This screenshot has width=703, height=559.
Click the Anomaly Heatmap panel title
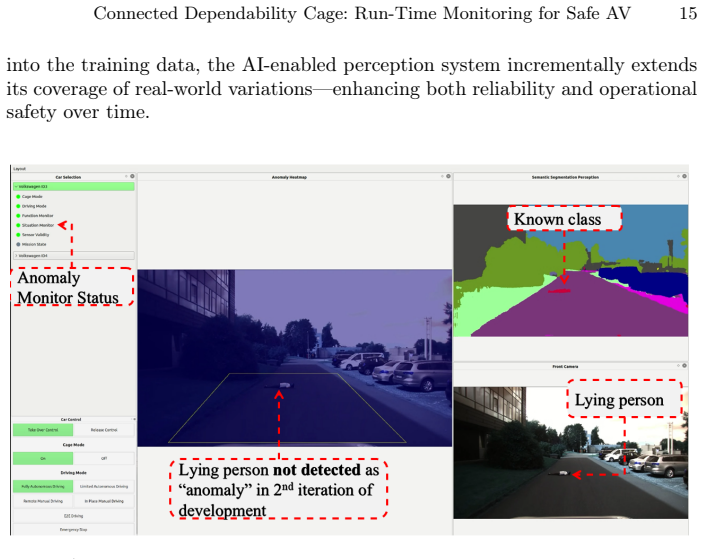pos(289,177)
